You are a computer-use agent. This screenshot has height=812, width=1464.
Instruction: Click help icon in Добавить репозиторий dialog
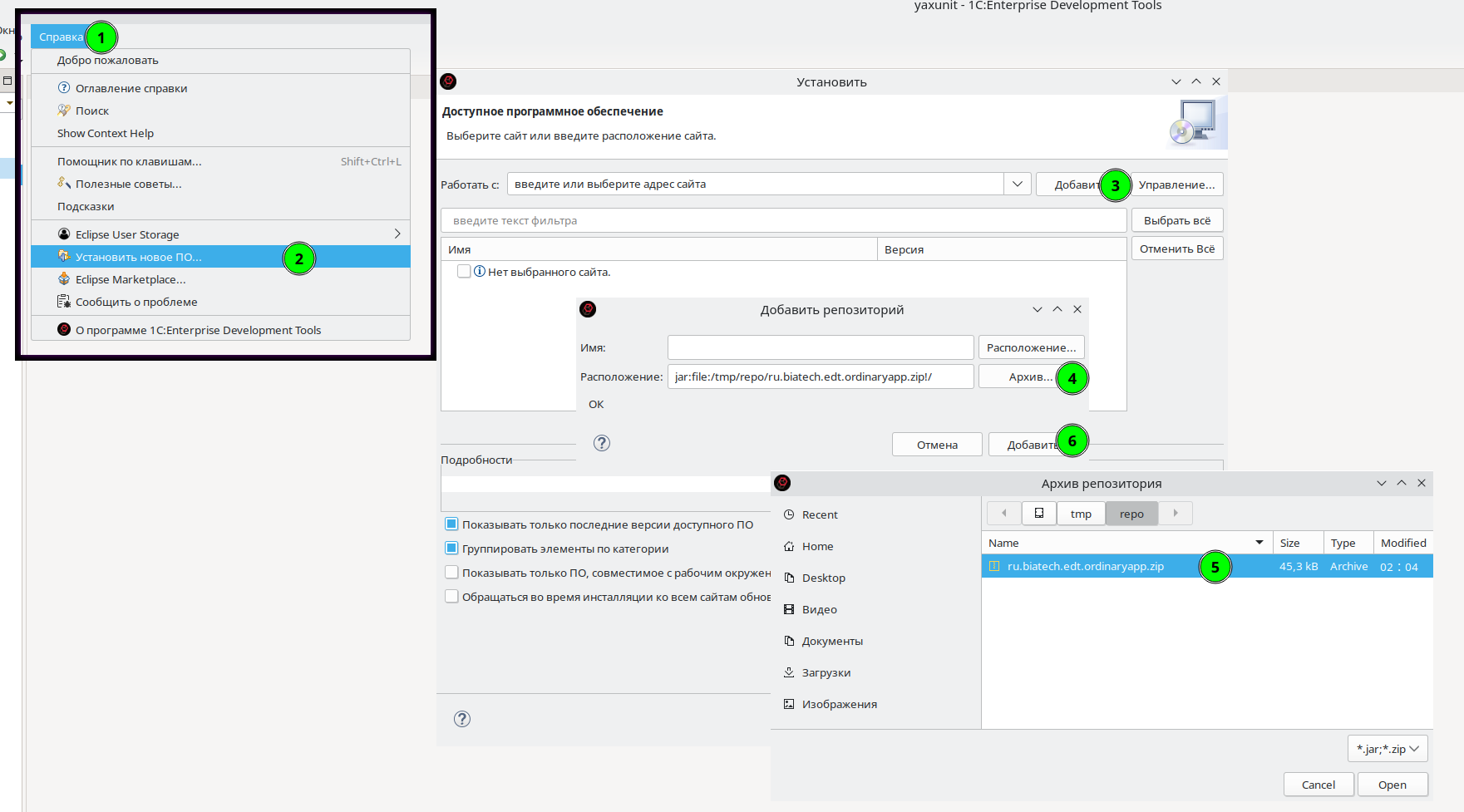(x=602, y=443)
